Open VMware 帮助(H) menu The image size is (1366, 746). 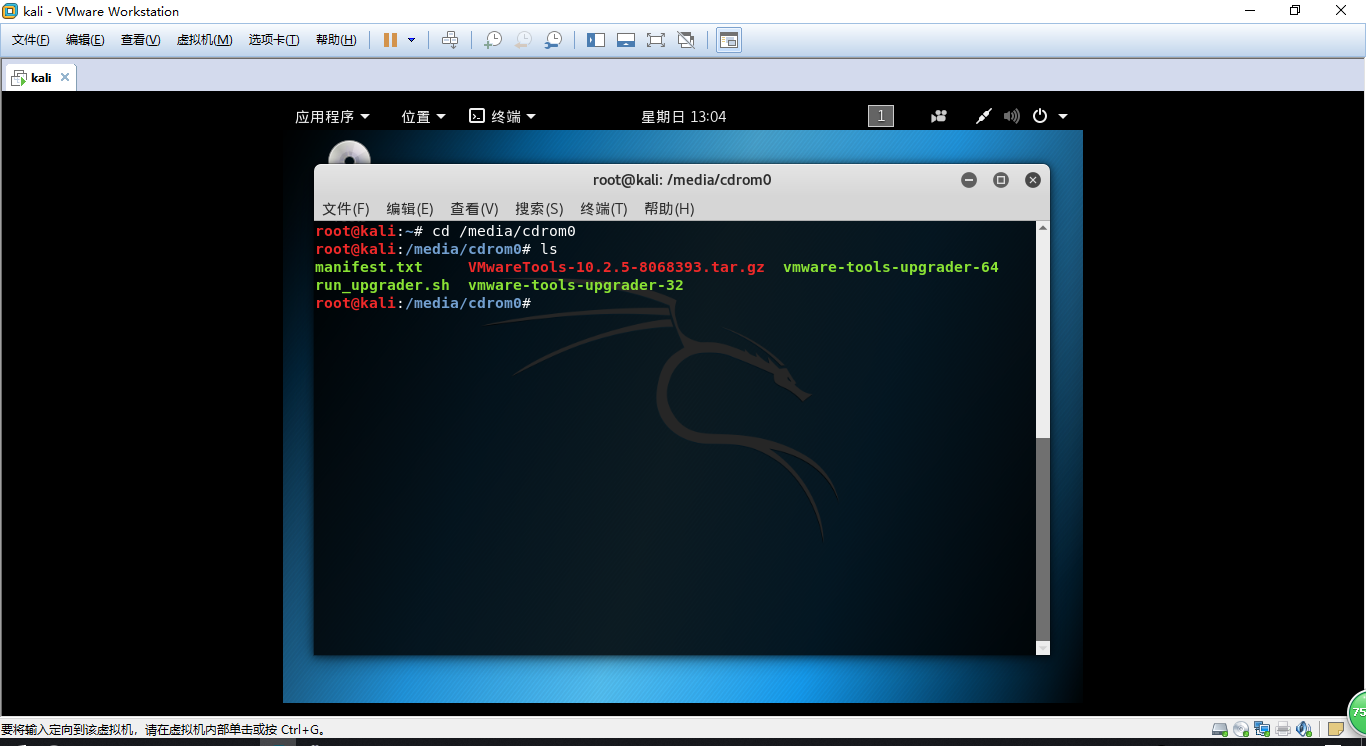336,40
